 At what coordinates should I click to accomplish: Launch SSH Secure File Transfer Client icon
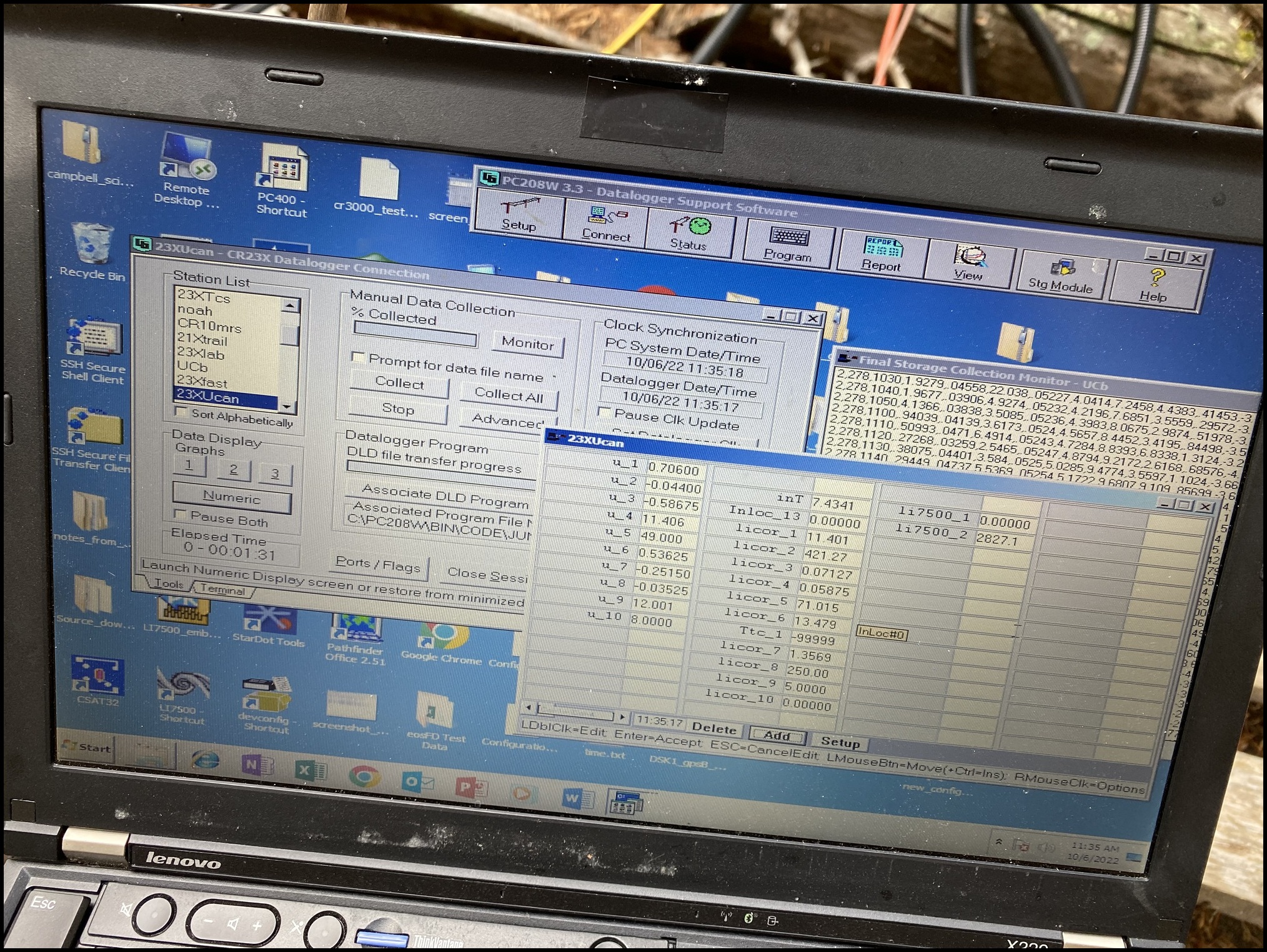point(92,439)
